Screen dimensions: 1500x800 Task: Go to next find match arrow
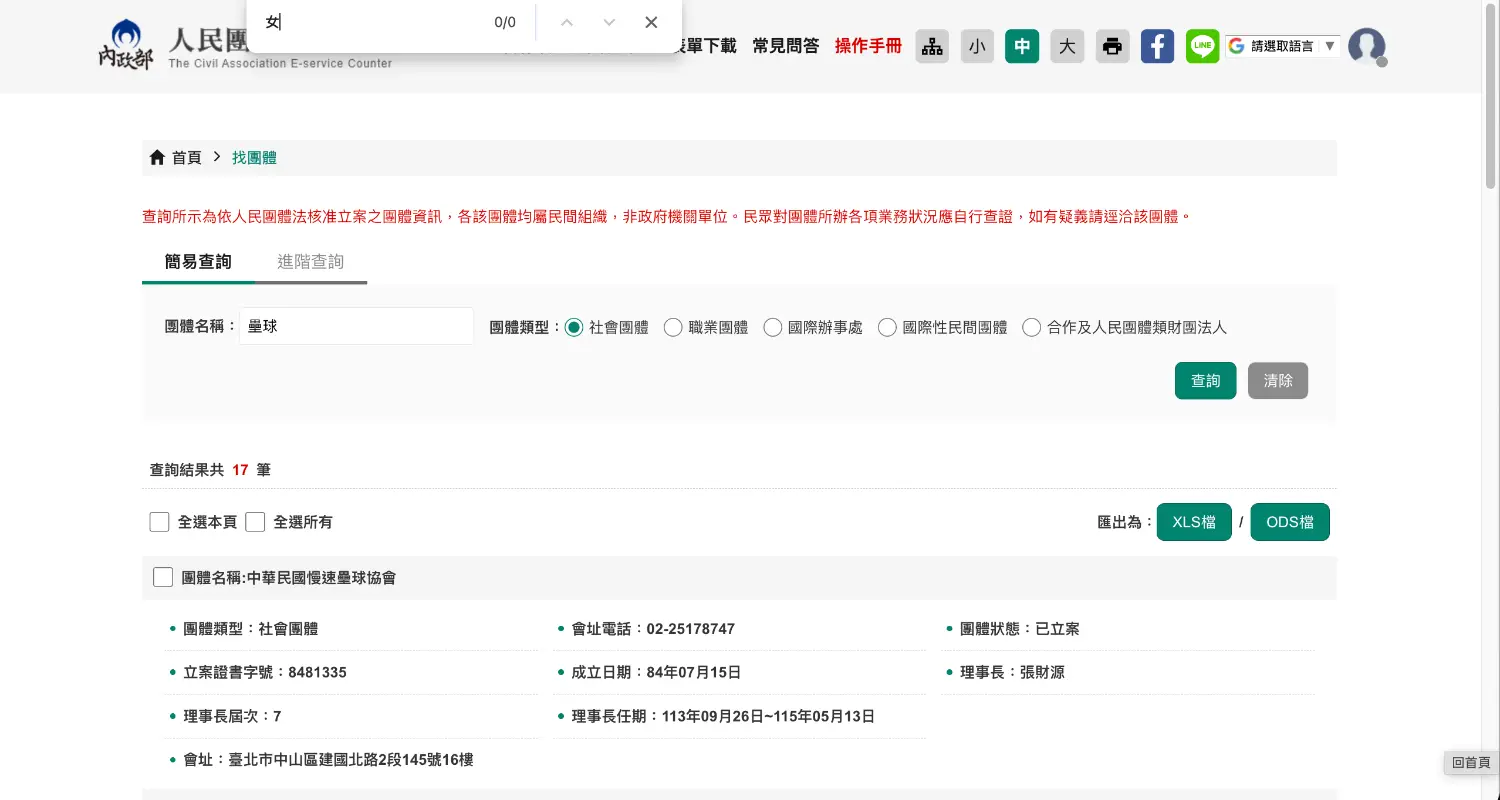609,23
